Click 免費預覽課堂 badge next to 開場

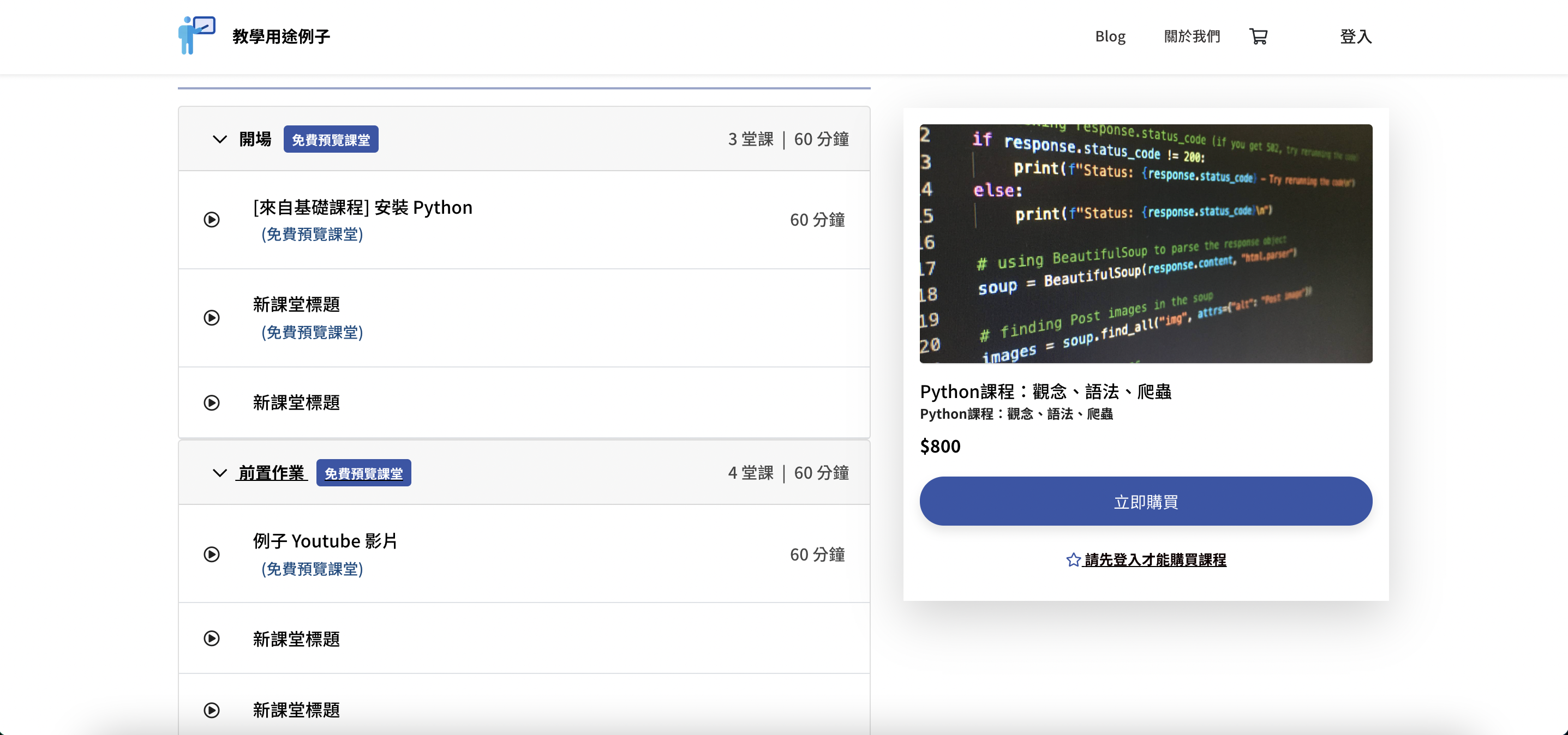[331, 140]
